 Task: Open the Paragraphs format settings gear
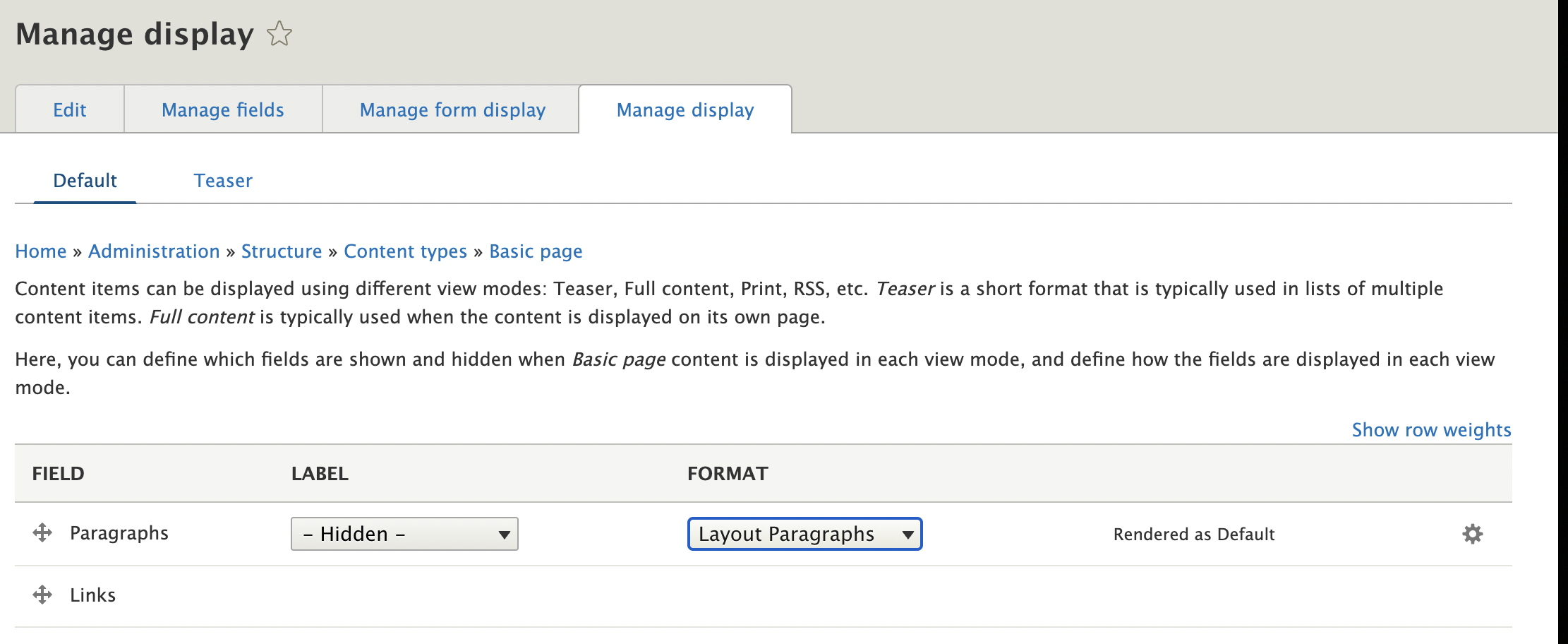pyautogui.click(x=1472, y=535)
